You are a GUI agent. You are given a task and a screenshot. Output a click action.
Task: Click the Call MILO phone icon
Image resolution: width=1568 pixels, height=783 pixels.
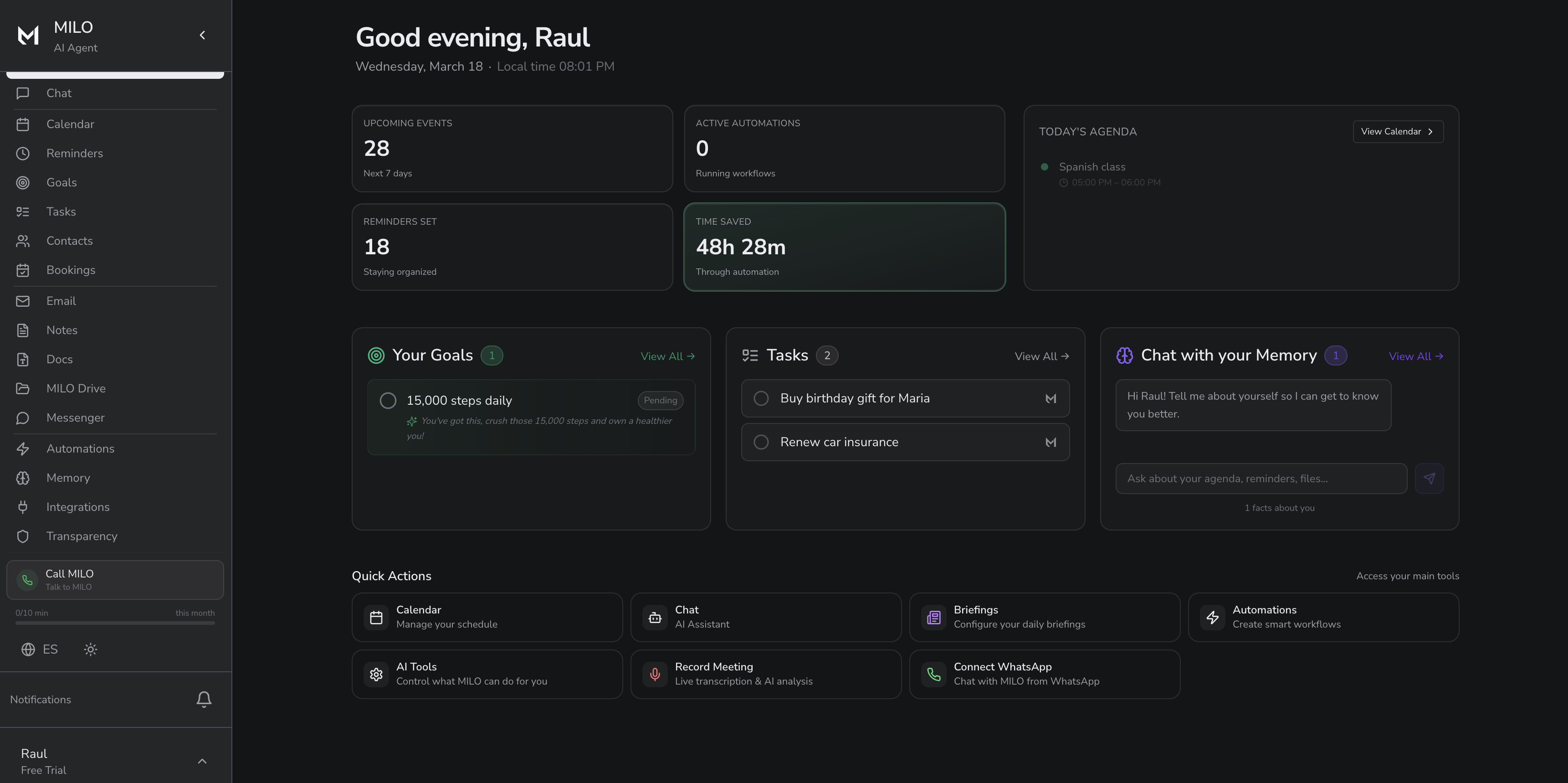click(27, 580)
